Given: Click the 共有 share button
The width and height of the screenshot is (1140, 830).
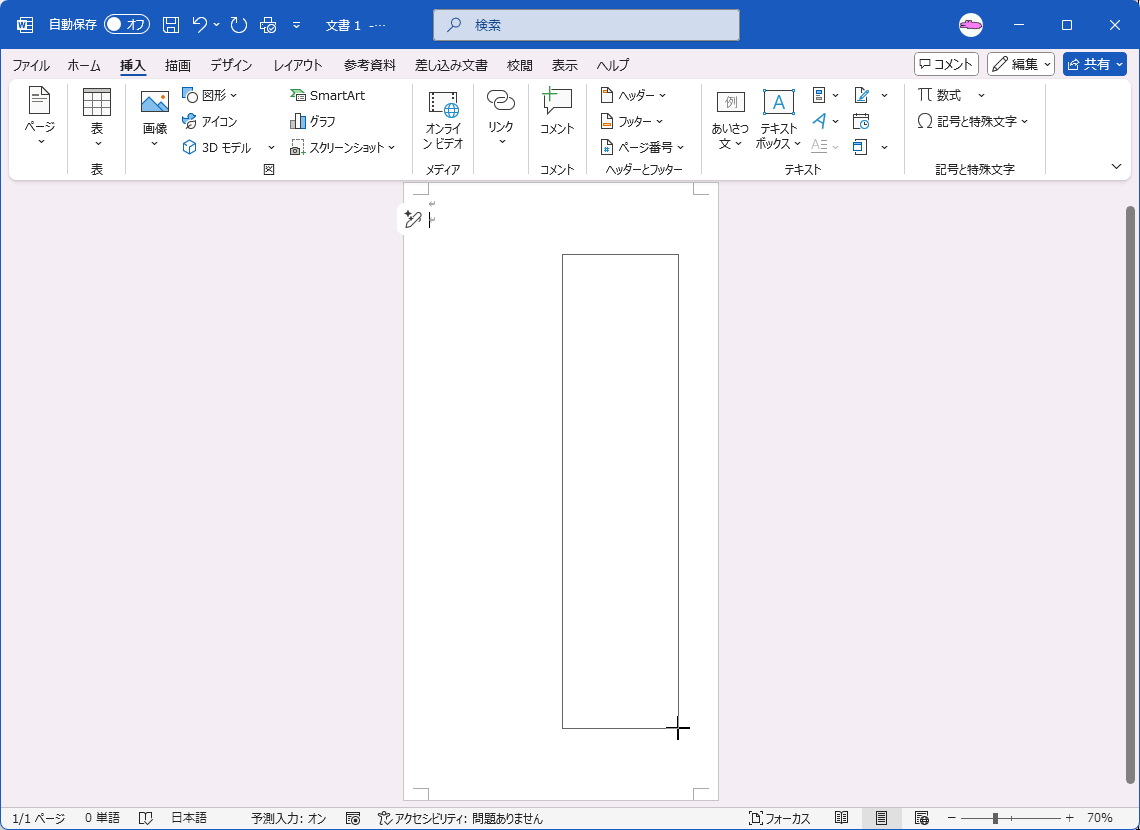Looking at the screenshot, I should click(x=1094, y=64).
